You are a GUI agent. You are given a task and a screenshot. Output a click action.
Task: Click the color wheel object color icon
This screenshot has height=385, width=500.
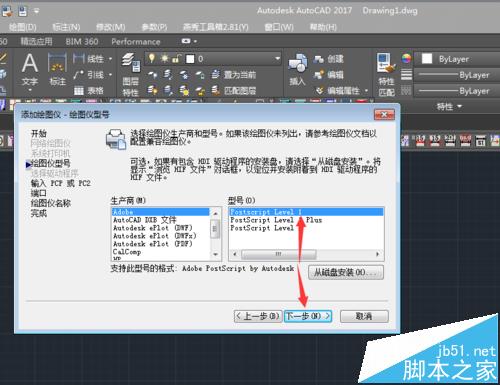pos(406,59)
